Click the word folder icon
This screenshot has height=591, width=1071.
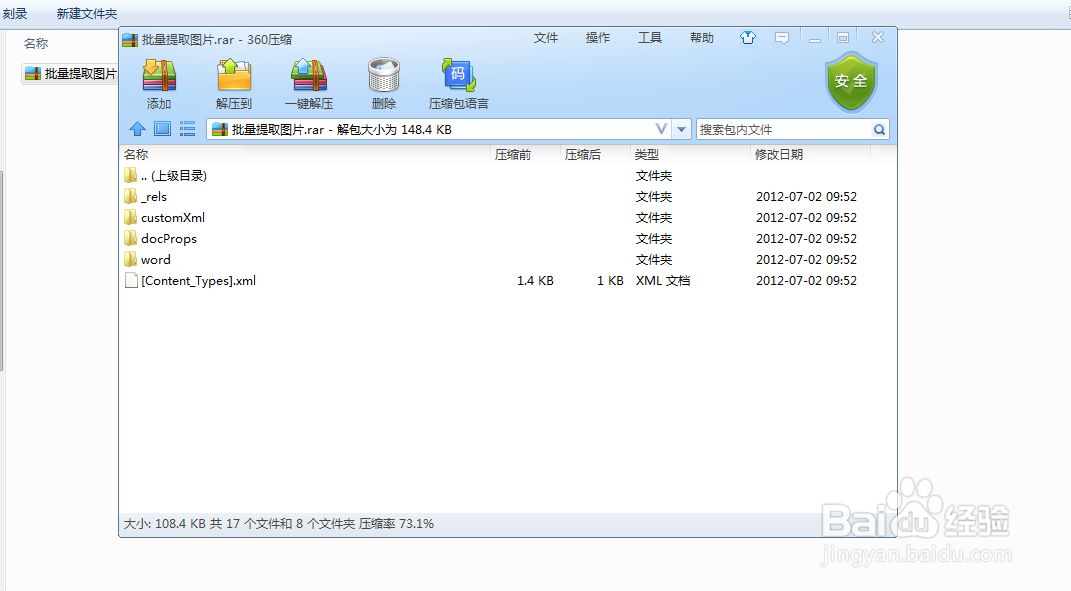[130, 260]
